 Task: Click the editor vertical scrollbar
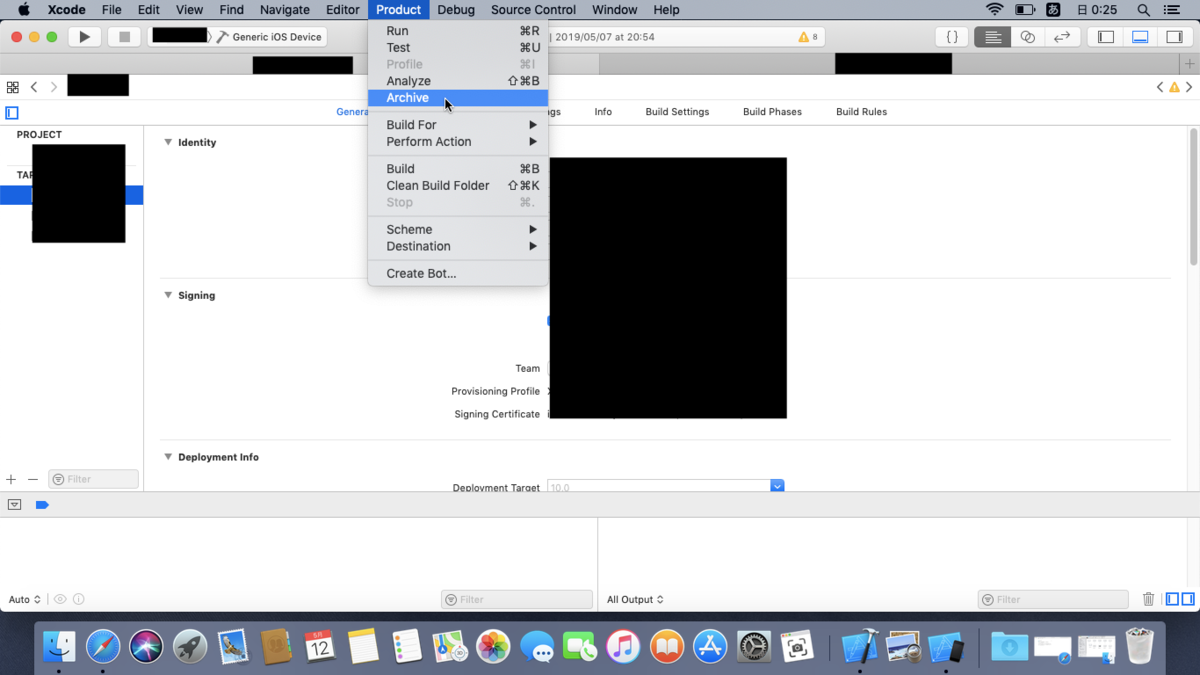[x=1193, y=195]
